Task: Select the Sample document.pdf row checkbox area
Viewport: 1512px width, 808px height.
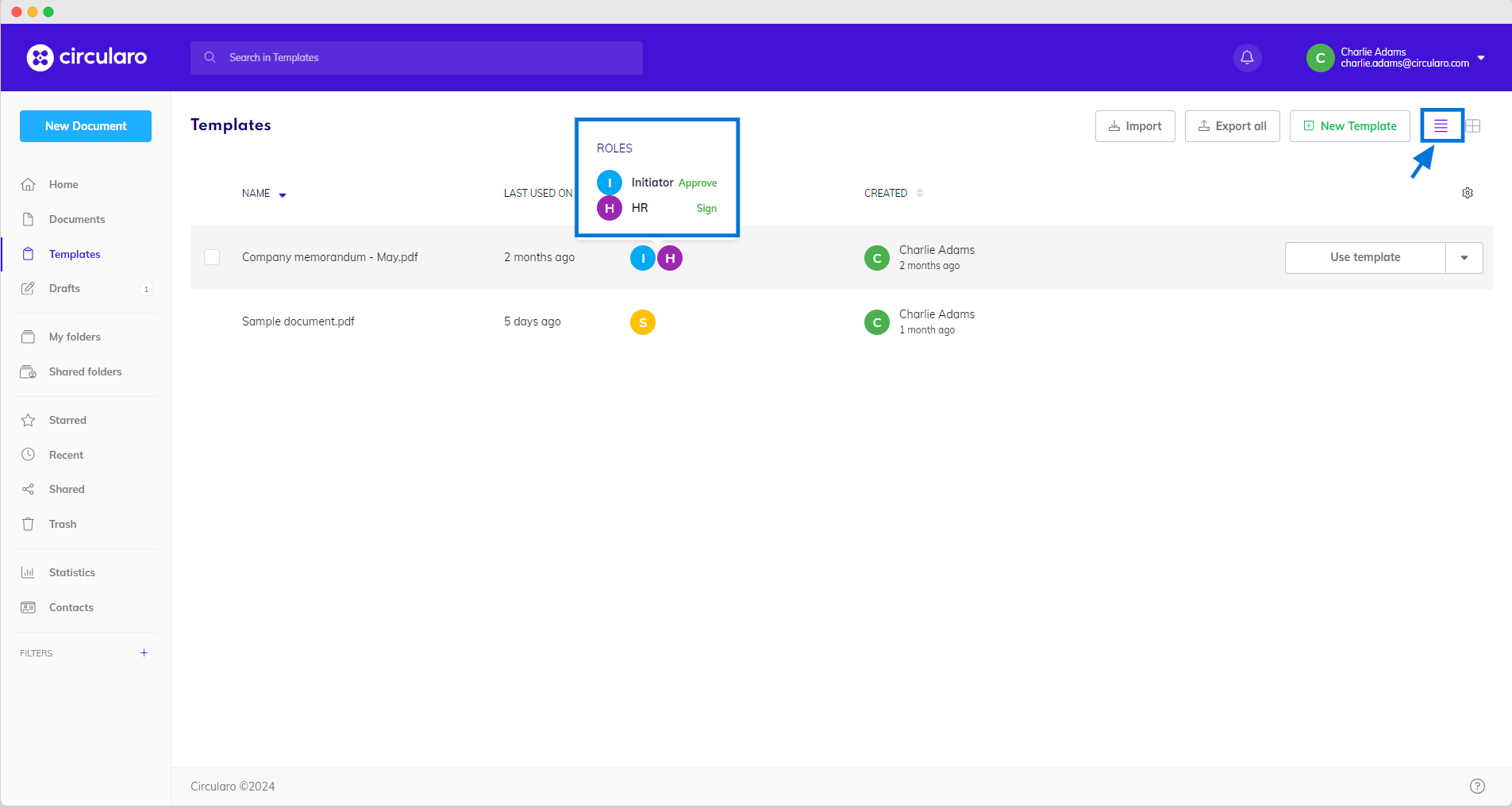Action: pos(211,321)
